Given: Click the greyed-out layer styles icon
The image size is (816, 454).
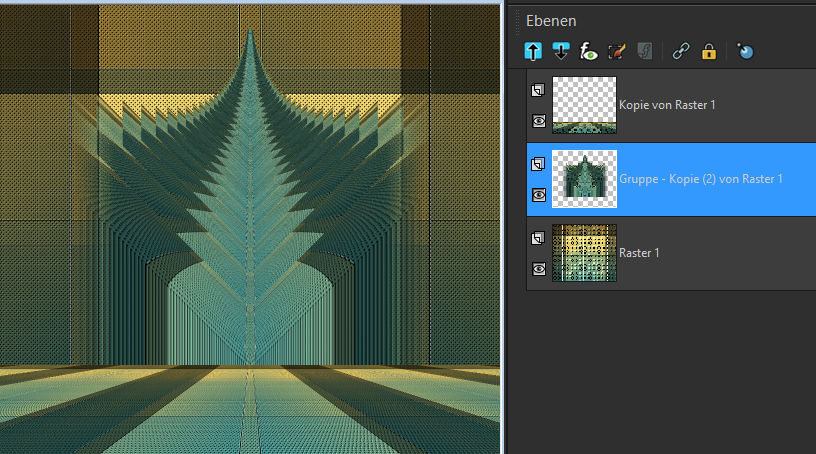Looking at the screenshot, I should click(645, 52).
